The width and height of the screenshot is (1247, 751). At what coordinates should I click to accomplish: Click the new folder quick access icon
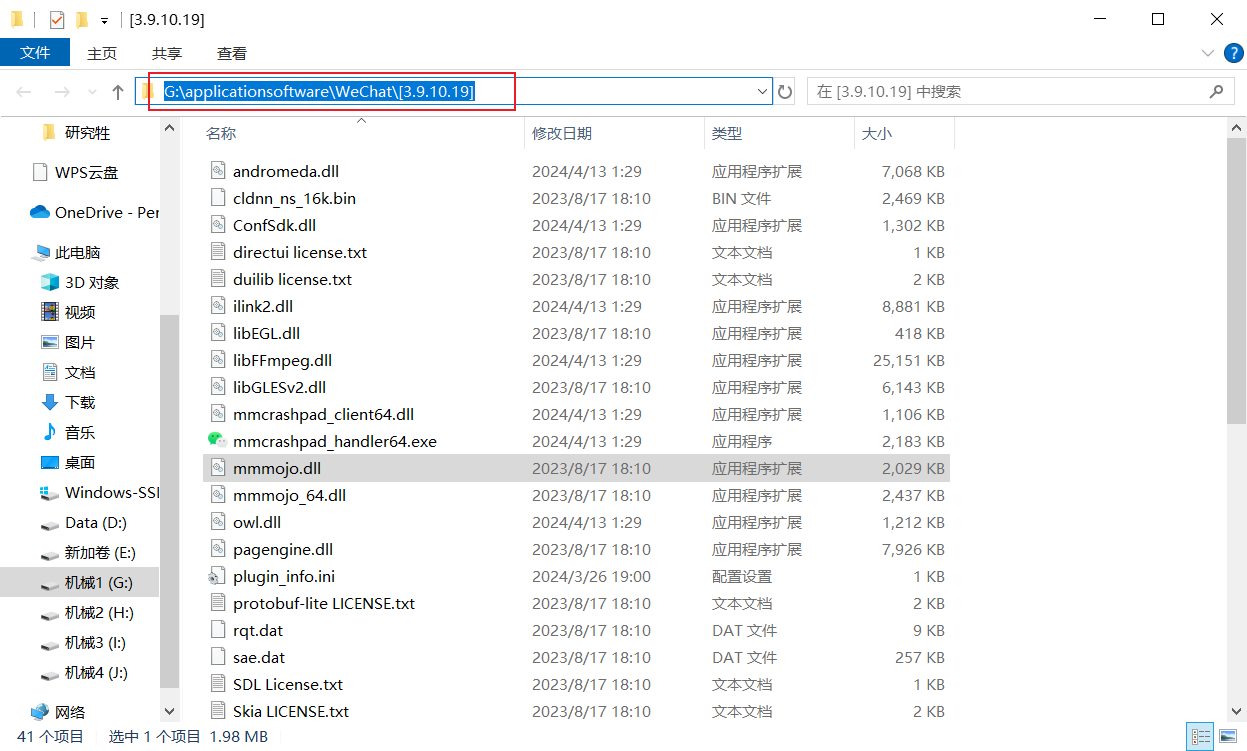(82, 19)
